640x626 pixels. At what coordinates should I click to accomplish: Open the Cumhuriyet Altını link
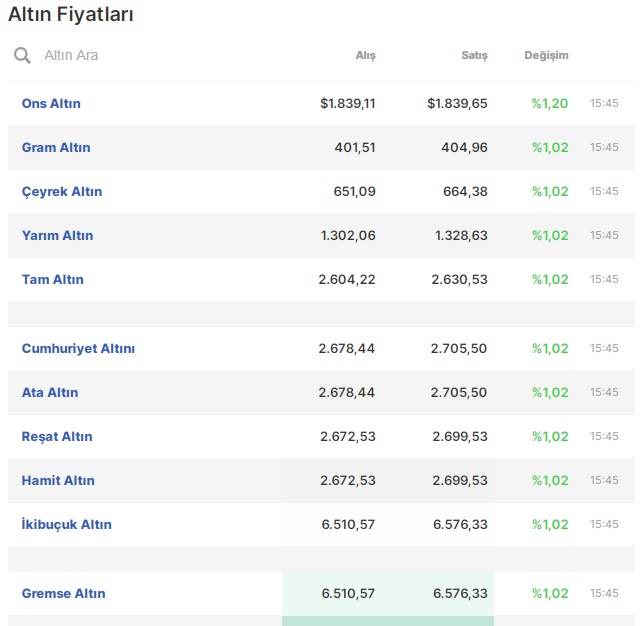[78, 348]
